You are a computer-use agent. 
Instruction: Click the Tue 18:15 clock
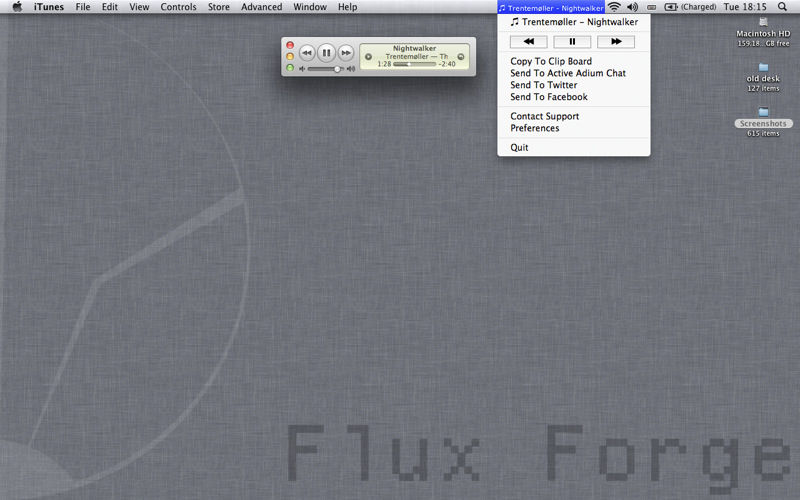pyautogui.click(x=745, y=7)
